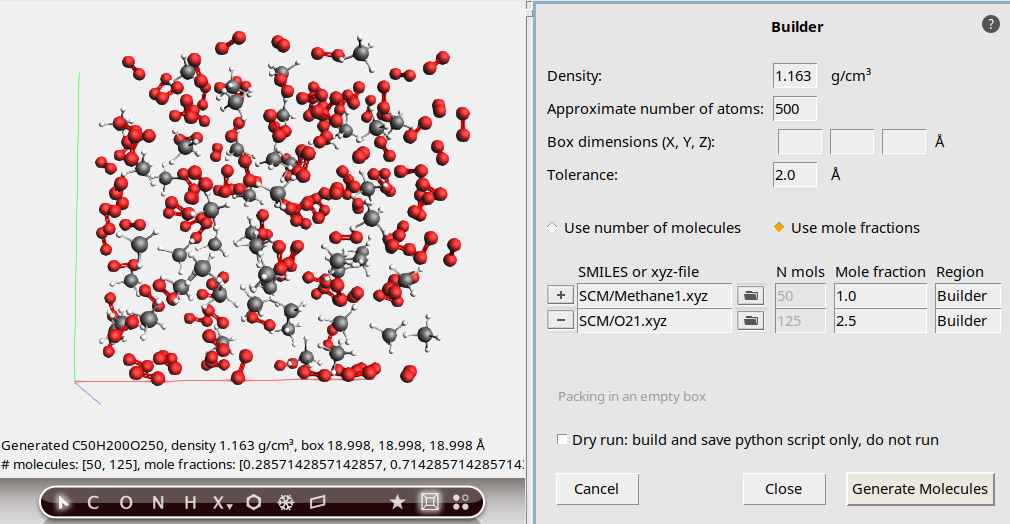The height and width of the screenshot is (524, 1010).
Task: Remove the O21.xyz row with minus button
Action: coord(561,321)
